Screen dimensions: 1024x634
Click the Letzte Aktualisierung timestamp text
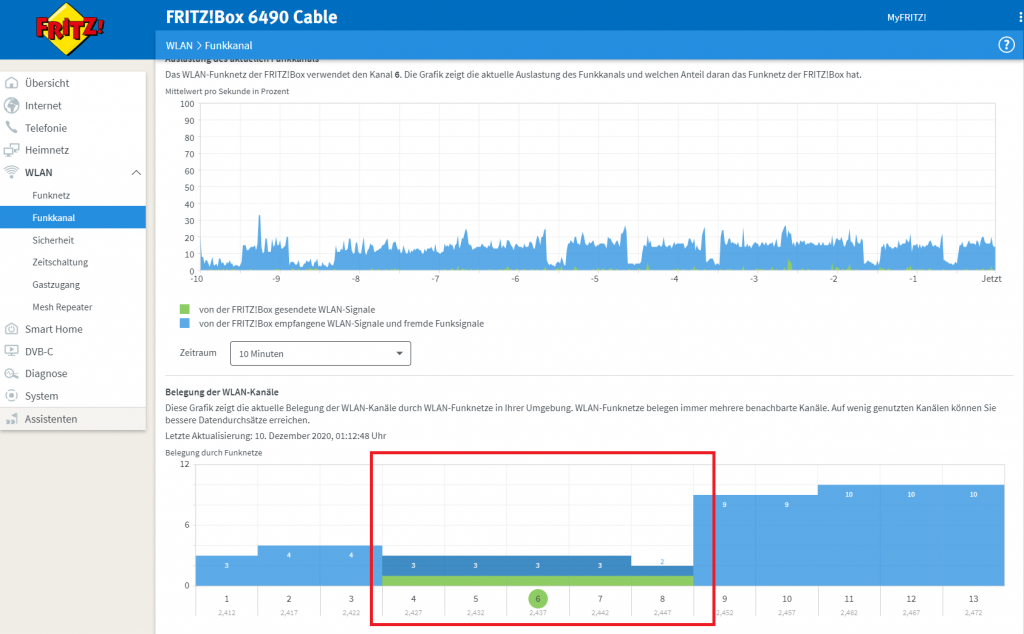click(276, 436)
